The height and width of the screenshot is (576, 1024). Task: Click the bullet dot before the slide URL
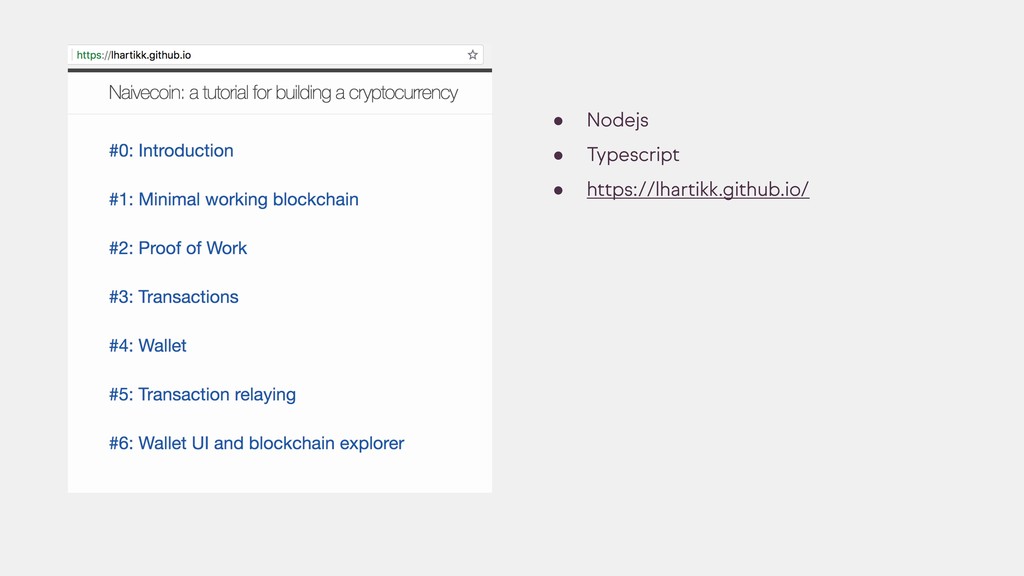click(x=559, y=190)
